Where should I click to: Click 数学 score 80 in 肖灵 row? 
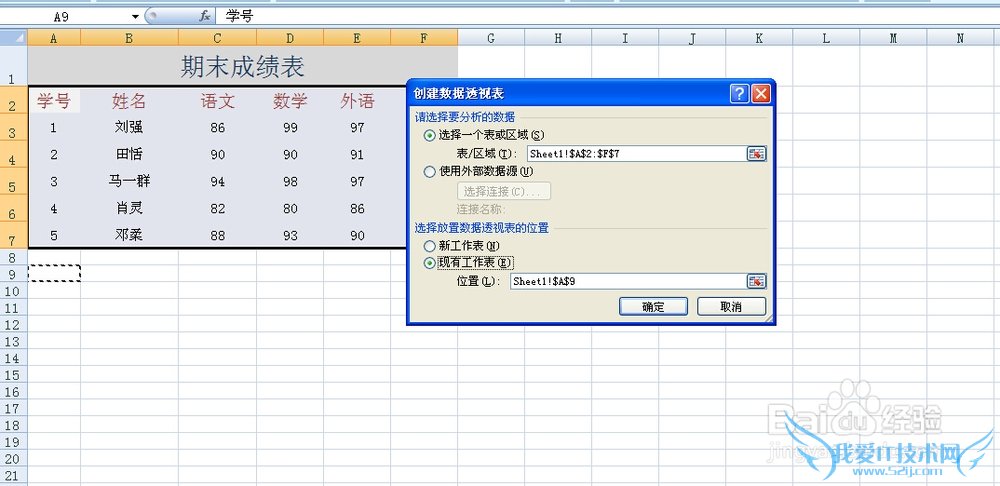(290, 209)
